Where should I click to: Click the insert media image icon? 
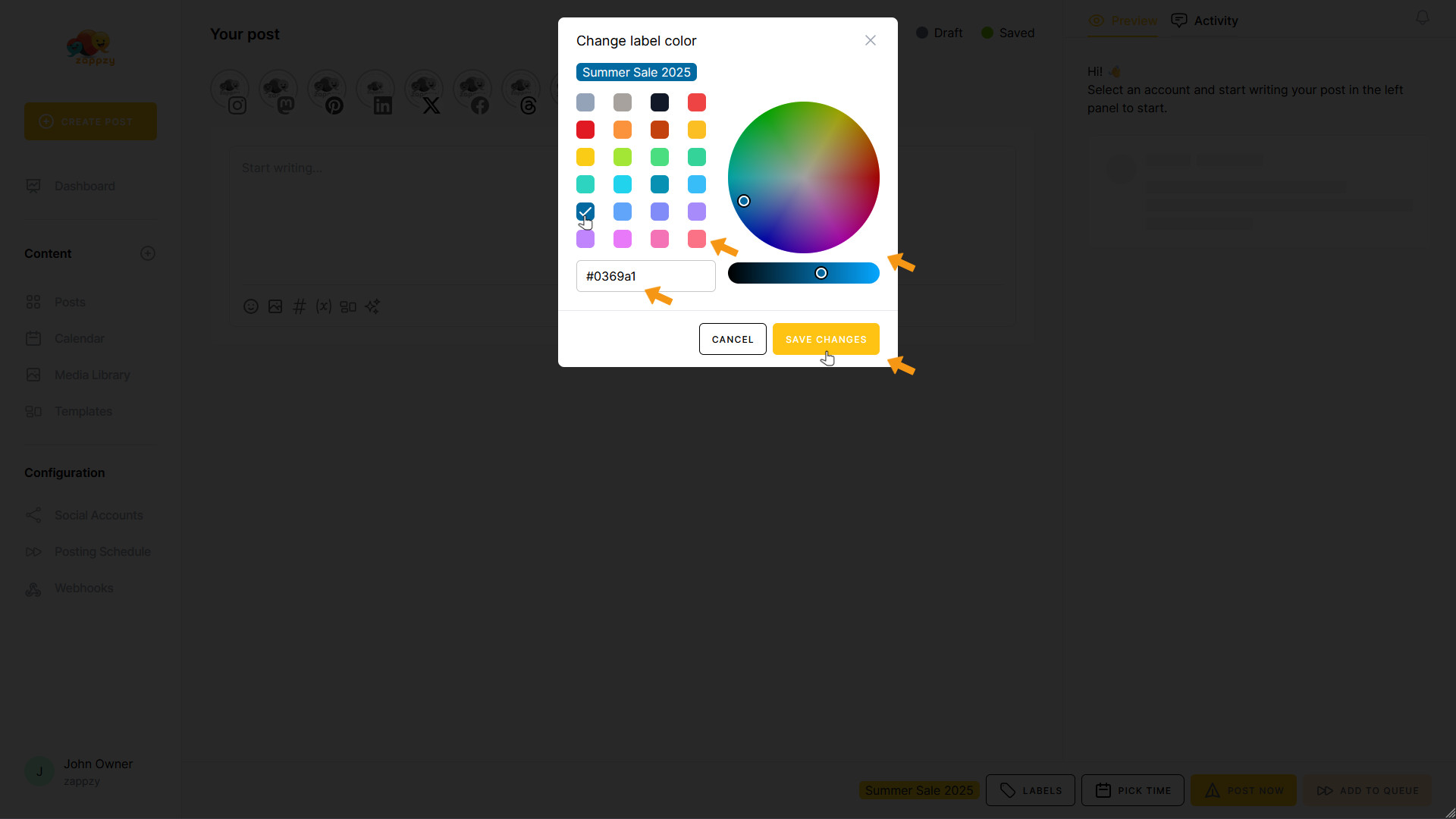point(275,306)
